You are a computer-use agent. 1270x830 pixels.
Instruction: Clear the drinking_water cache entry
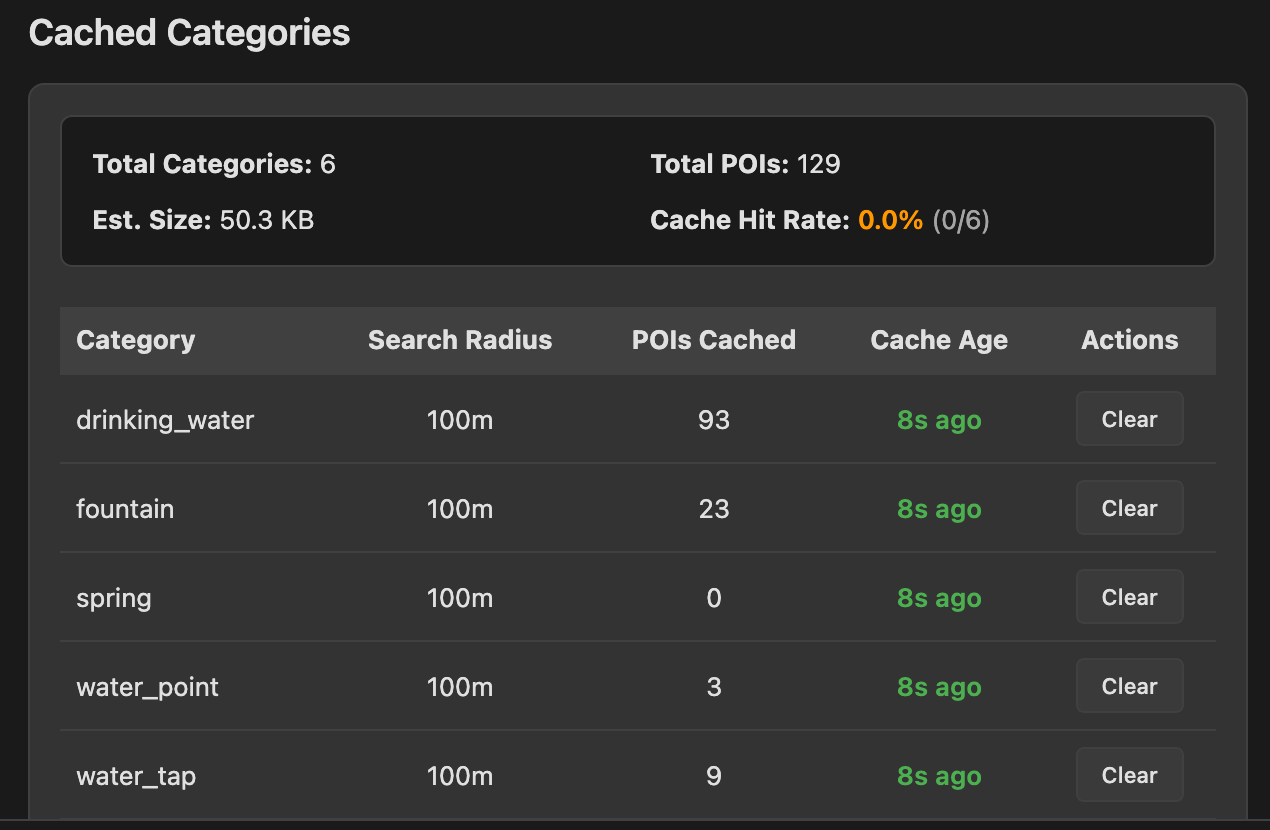[1129, 419]
